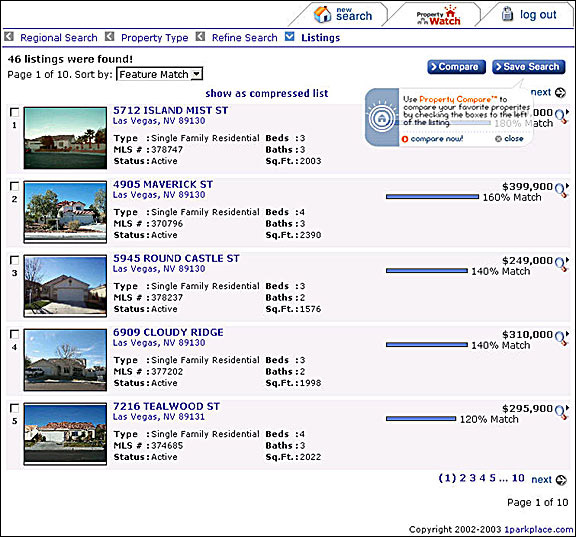Click the next arrow icon at page bottom
576x537 pixels.
click(x=561, y=480)
